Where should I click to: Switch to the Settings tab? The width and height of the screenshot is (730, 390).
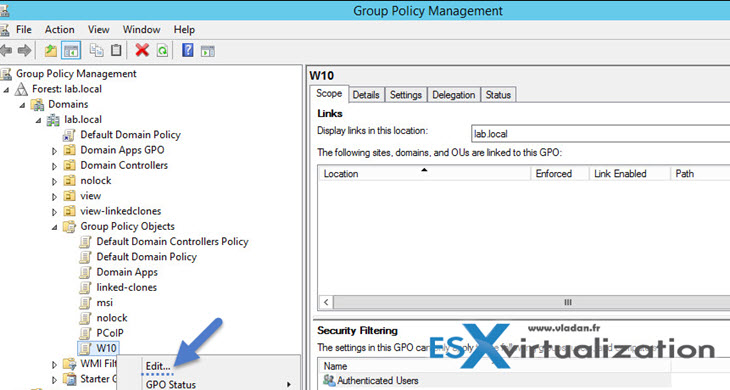coord(406,95)
